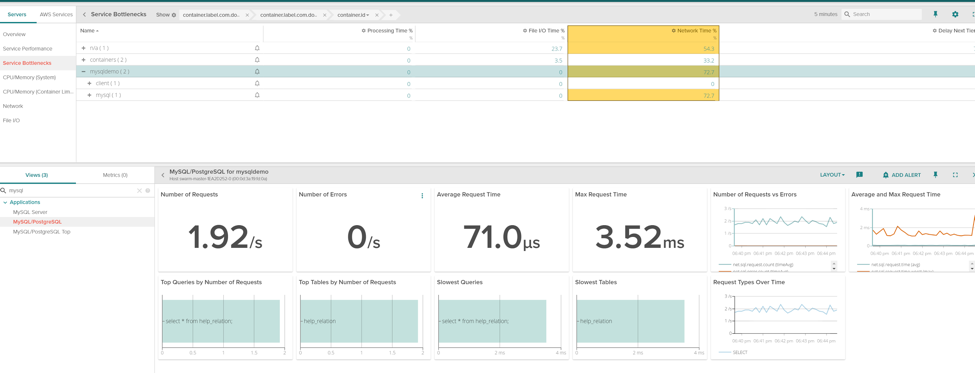Select the MySQL/PostgreSQL view
This screenshot has height=373, width=975.
37,221
